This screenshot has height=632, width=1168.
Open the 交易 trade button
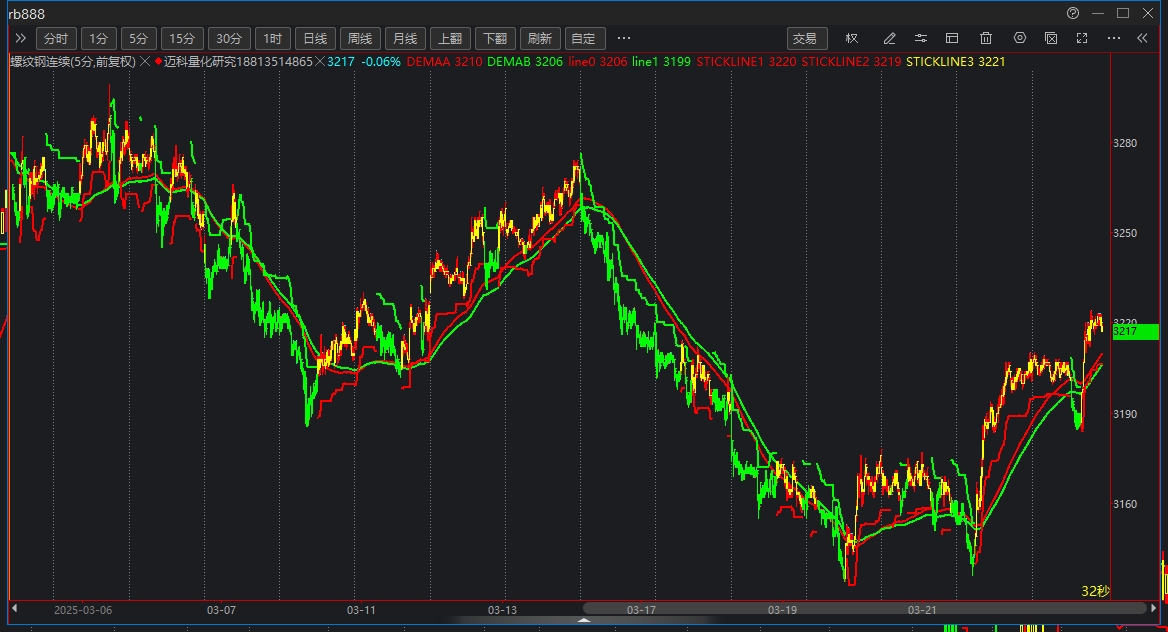[805, 39]
